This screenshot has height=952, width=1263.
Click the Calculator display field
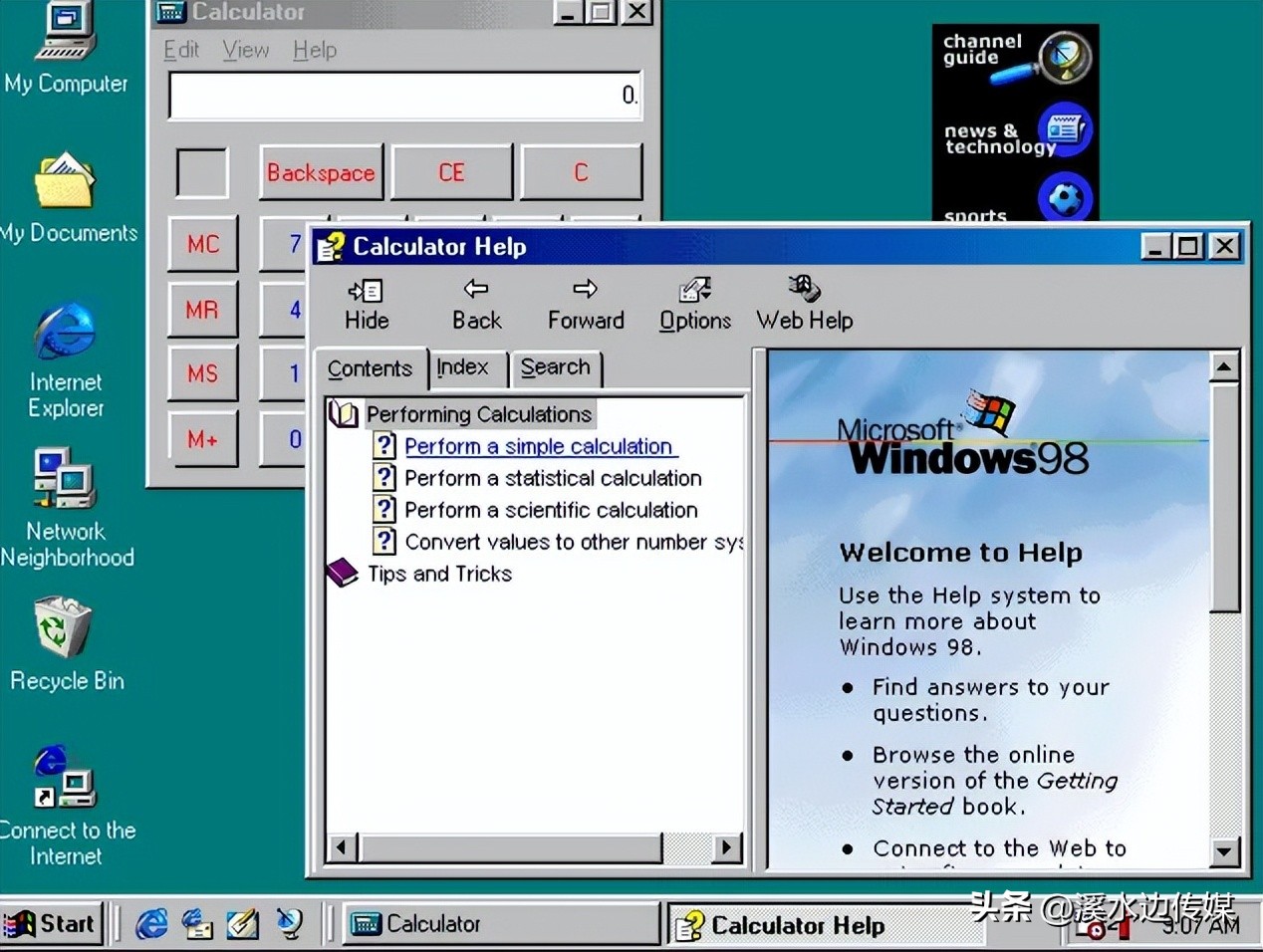point(405,96)
